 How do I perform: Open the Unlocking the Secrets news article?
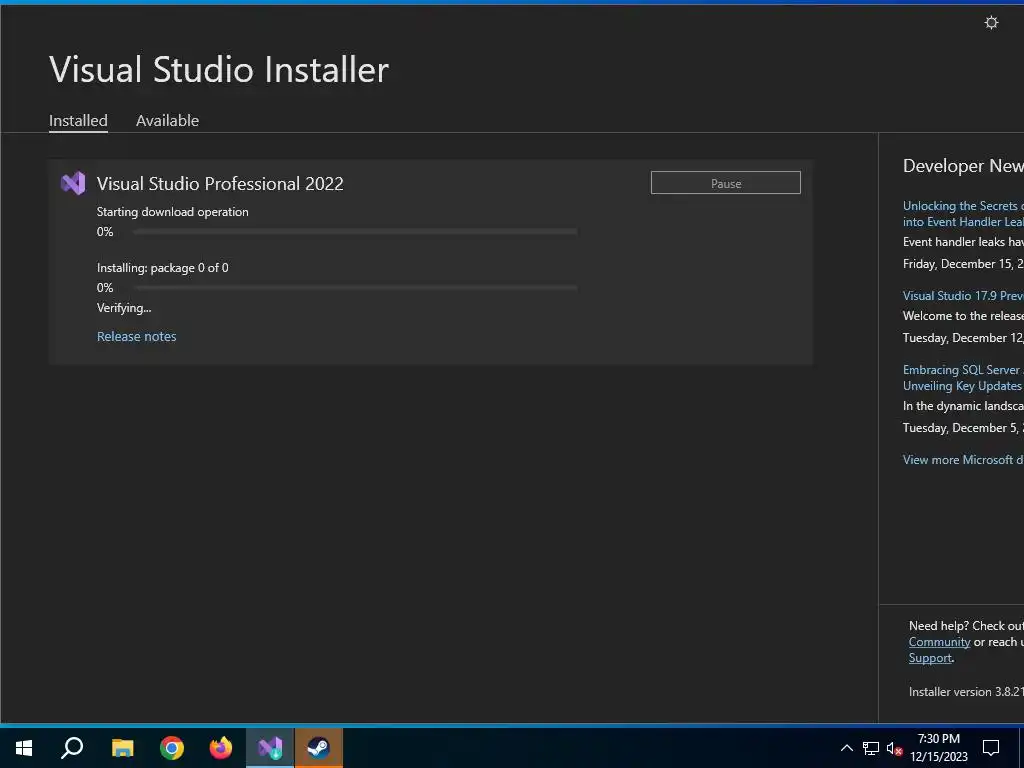coord(963,214)
